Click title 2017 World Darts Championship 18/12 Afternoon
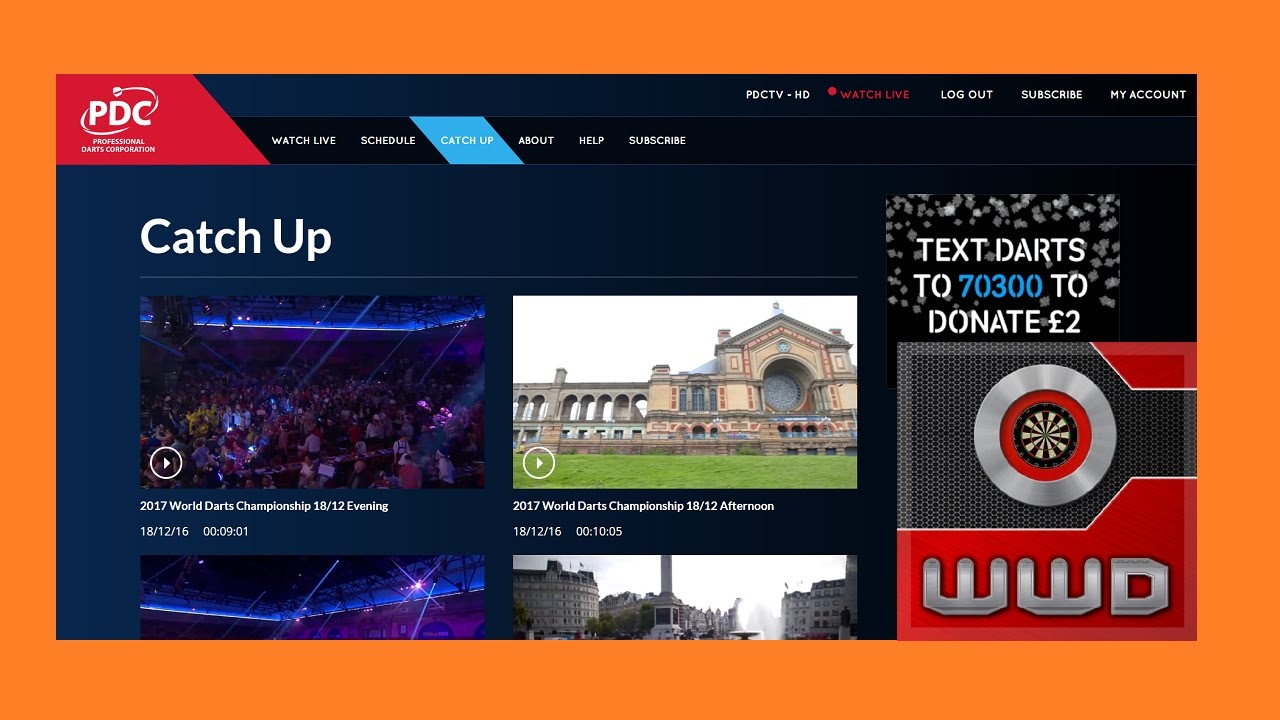Screen dimensions: 1280x720 pyautogui.click(x=643, y=506)
